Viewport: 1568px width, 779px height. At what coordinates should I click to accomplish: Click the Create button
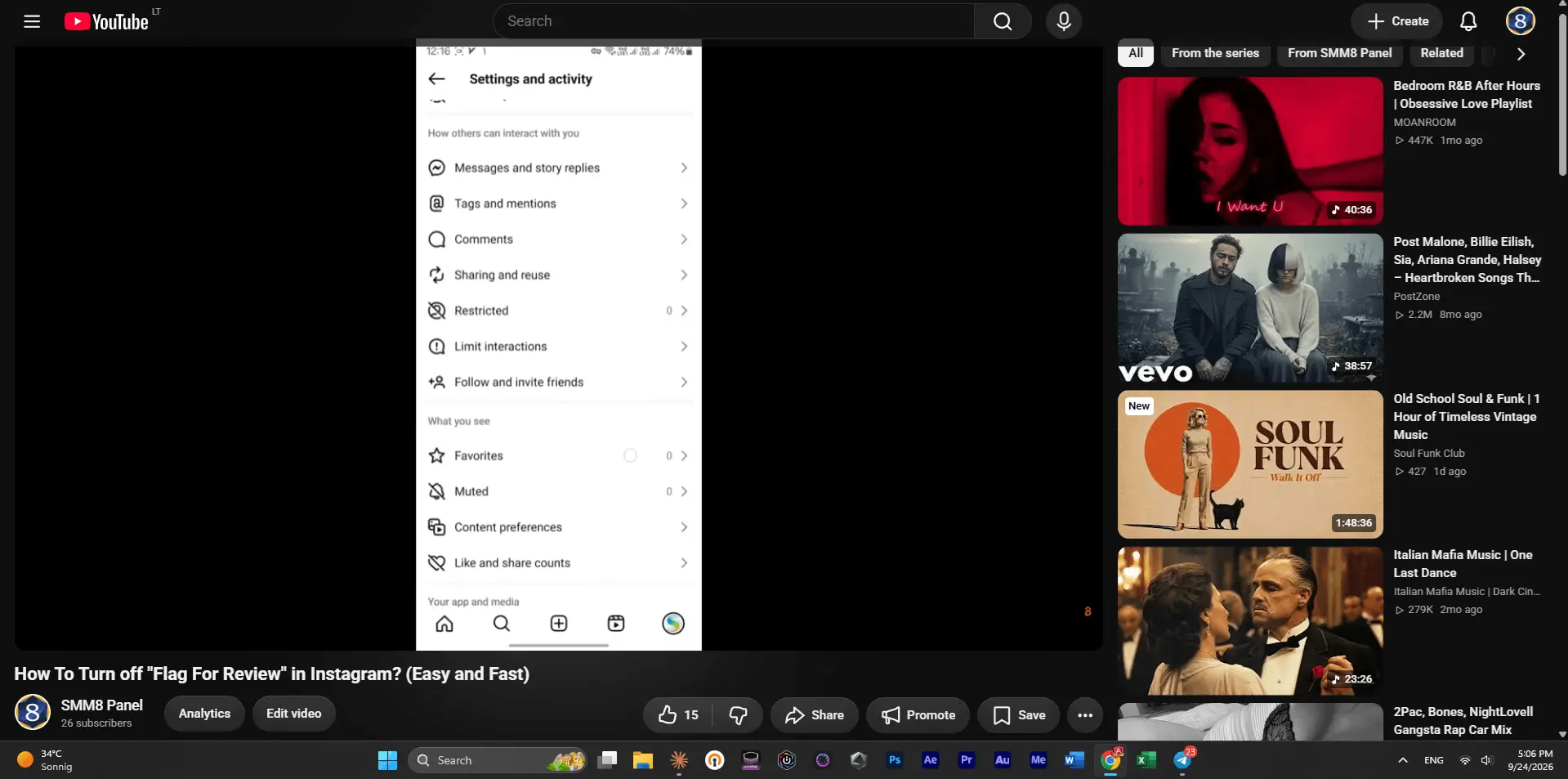tap(1397, 21)
